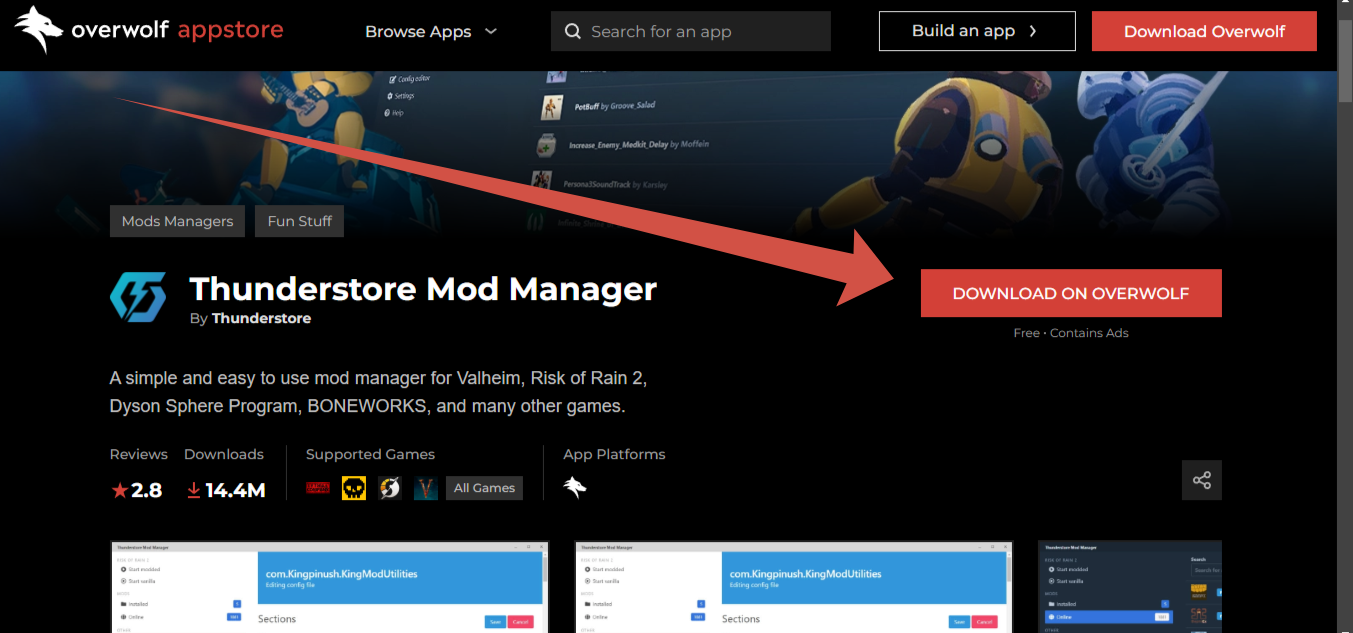Click the Download Overwolf button
The image size is (1353, 633).
pos(1204,31)
